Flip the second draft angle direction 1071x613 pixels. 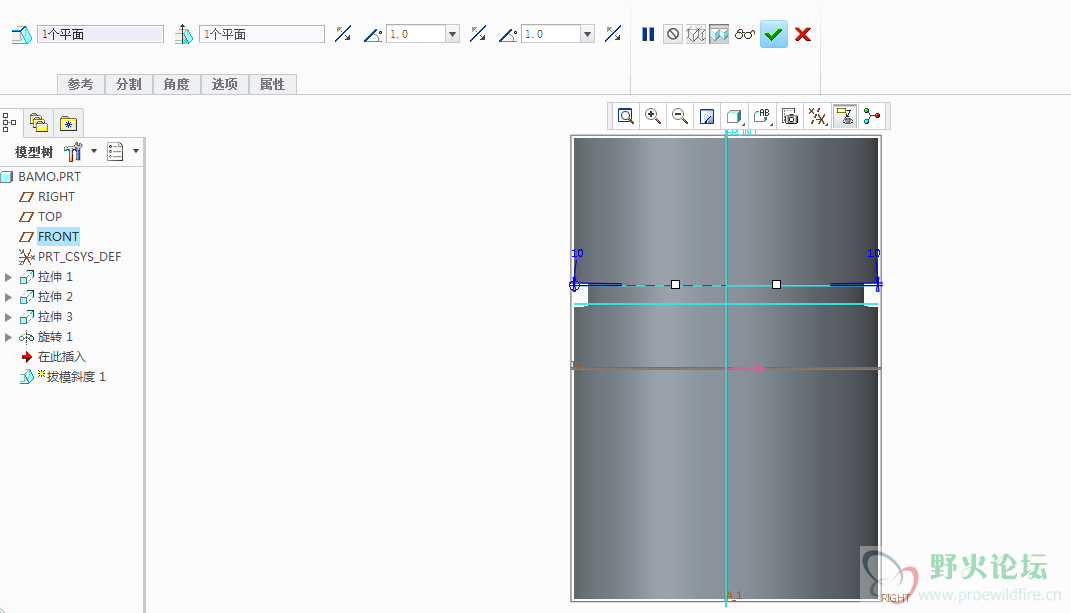tap(613, 33)
